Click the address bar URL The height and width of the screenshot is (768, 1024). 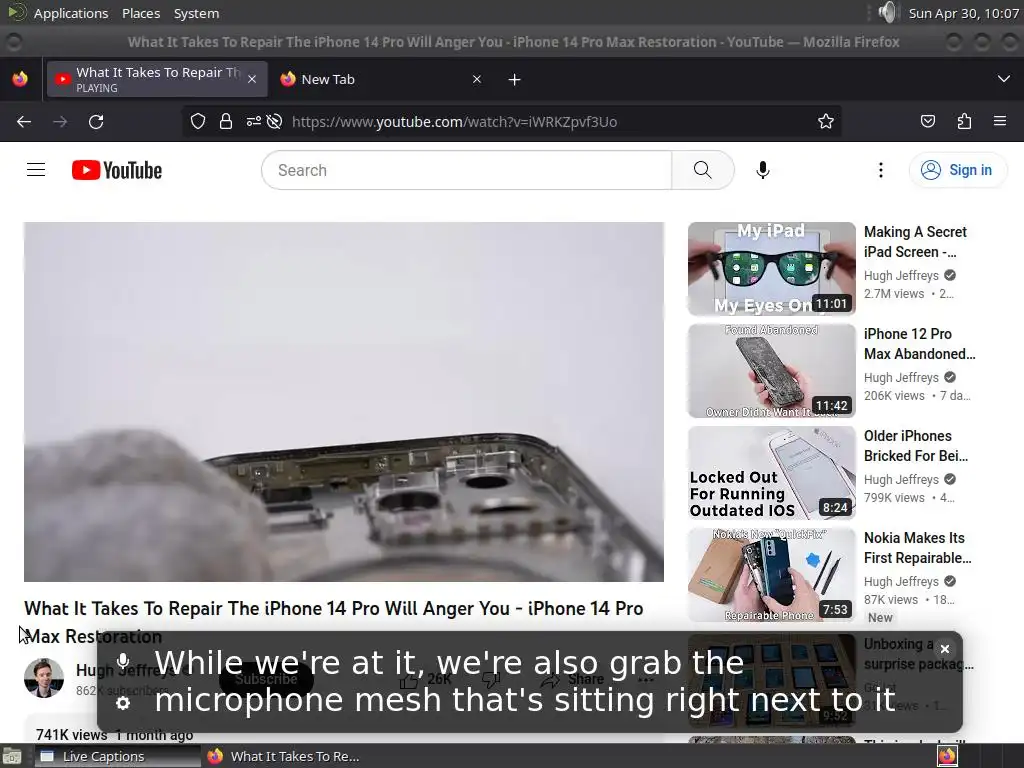[x=455, y=121]
